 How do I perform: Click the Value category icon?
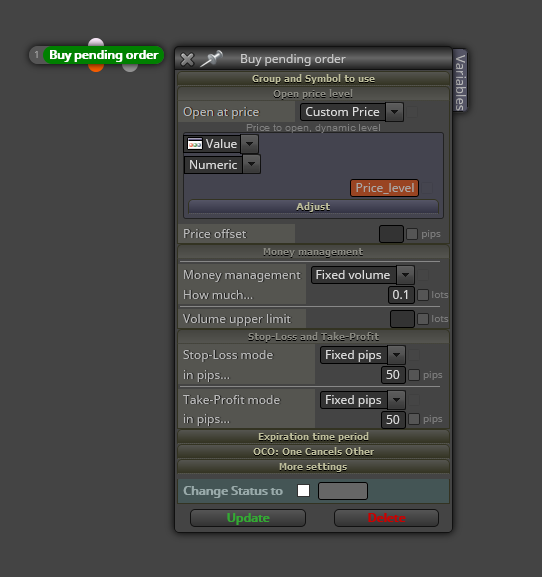pyautogui.click(x=195, y=144)
